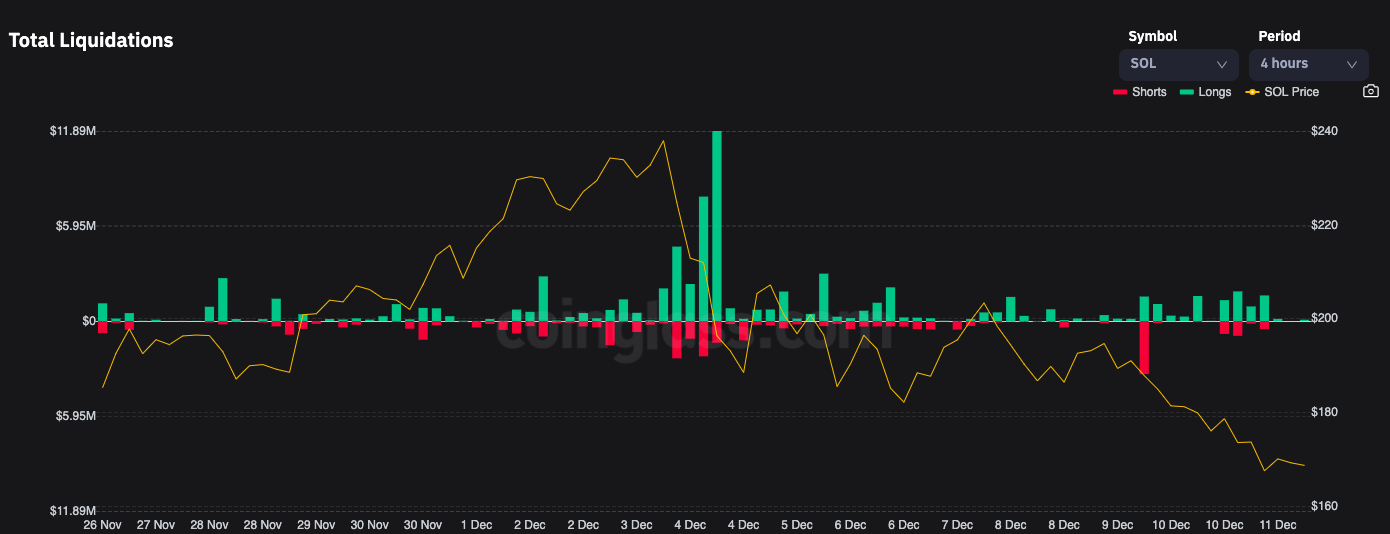Click the 1 Dec date label
The width and height of the screenshot is (1390, 534).
click(x=476, y=525)
